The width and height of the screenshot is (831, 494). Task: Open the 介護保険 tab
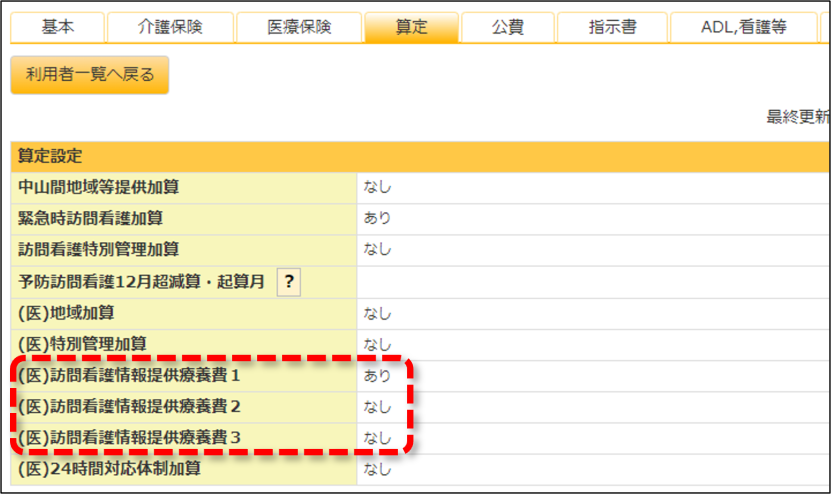[170, 27]
